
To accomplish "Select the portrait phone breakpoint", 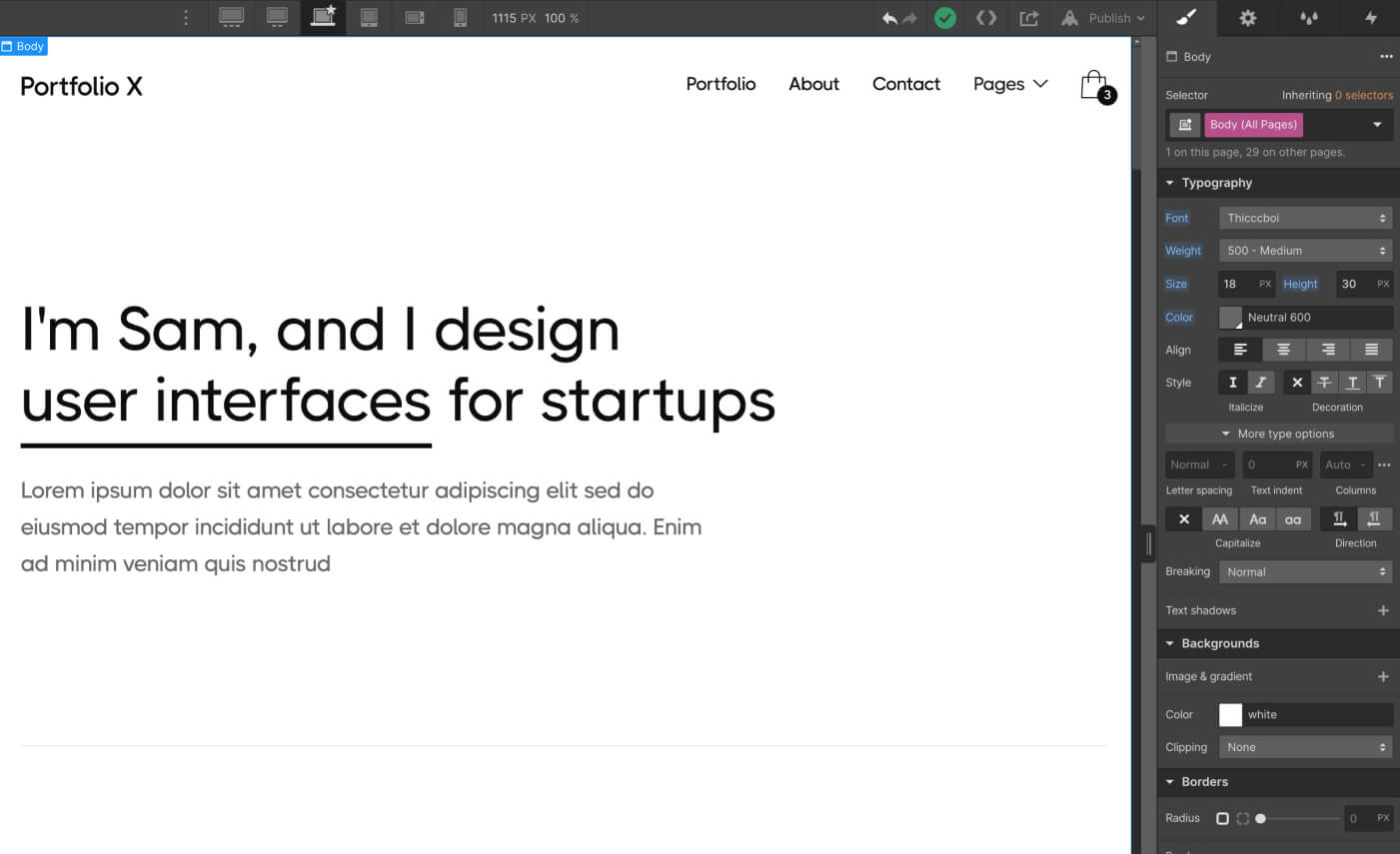I will click(461, 17).
